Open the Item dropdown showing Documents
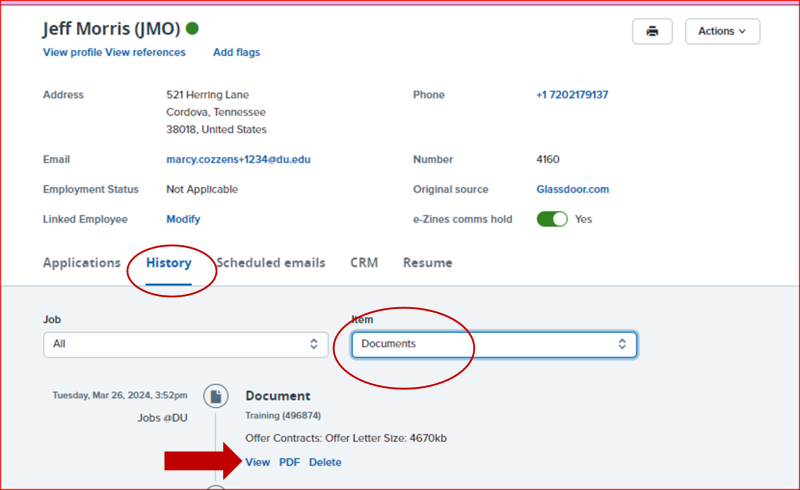The height and width of the screenshot is (490, 800). pos(494,344)
